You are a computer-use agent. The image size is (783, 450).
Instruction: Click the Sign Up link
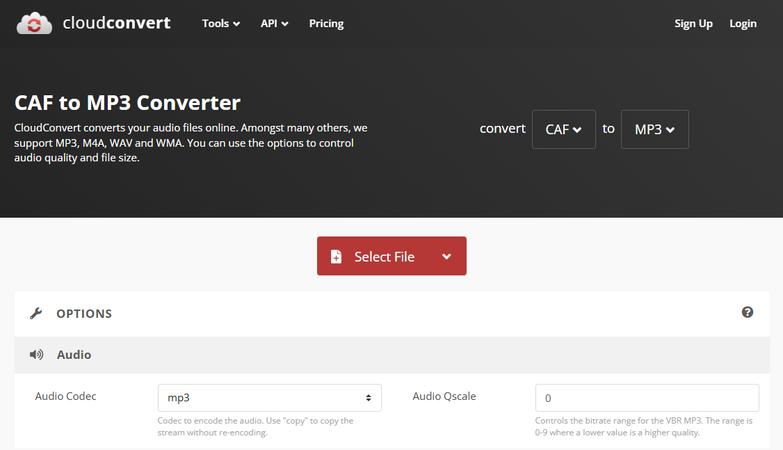coord(693,23)
